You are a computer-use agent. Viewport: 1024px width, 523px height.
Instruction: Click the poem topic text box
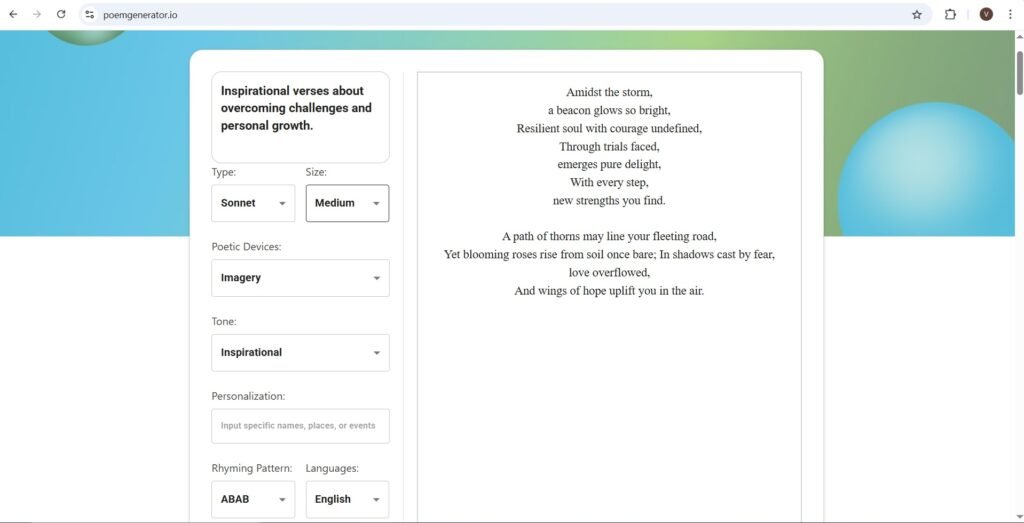(x=300, y=118)
